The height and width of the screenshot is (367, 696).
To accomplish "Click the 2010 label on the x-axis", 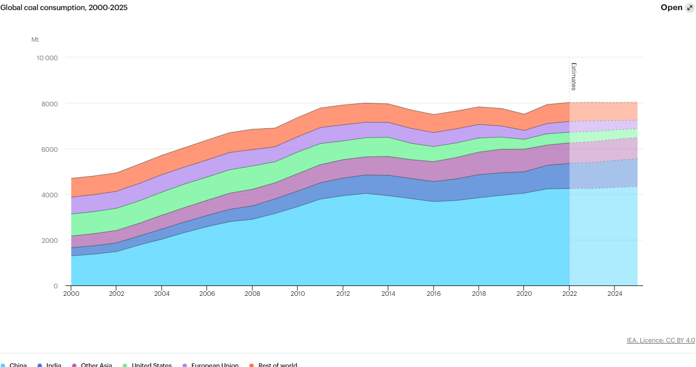I will point(297,293).
